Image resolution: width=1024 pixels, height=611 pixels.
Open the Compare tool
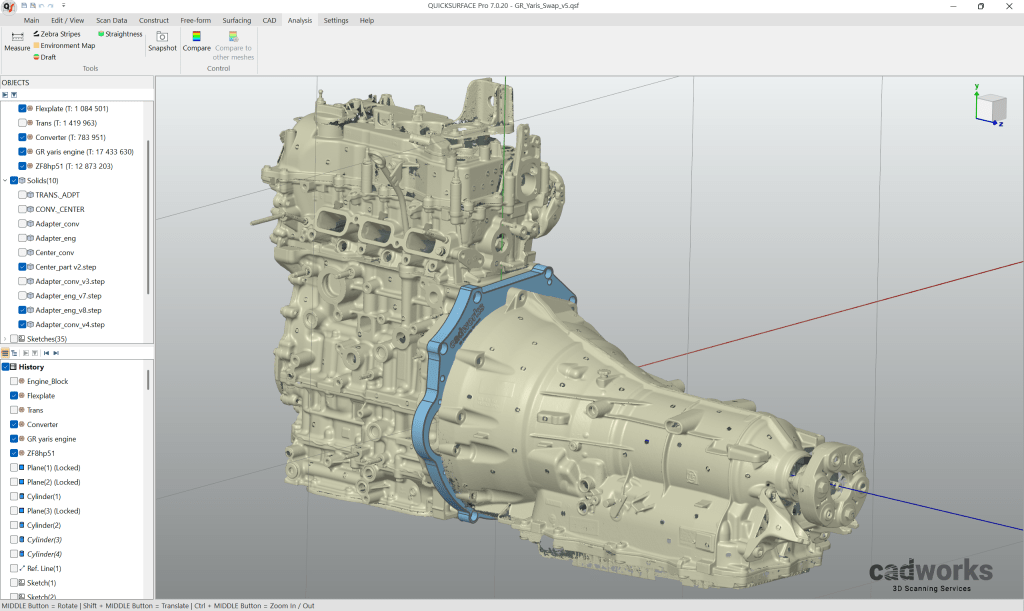point(197,40)
